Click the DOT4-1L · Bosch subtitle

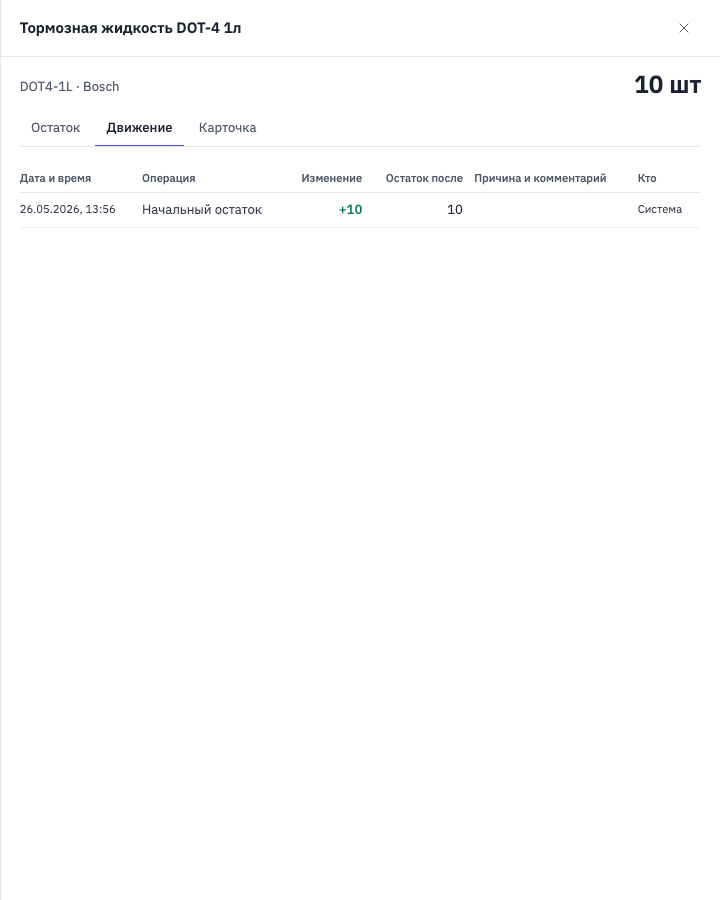[69, 87]
